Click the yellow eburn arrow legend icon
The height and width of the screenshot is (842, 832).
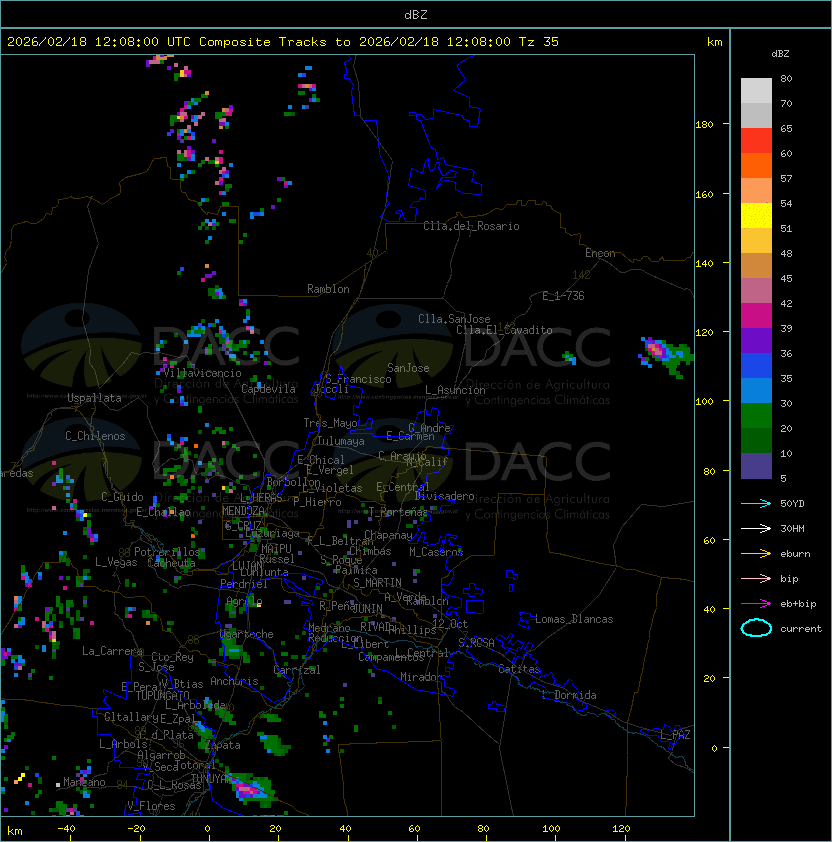coord(756,554)
